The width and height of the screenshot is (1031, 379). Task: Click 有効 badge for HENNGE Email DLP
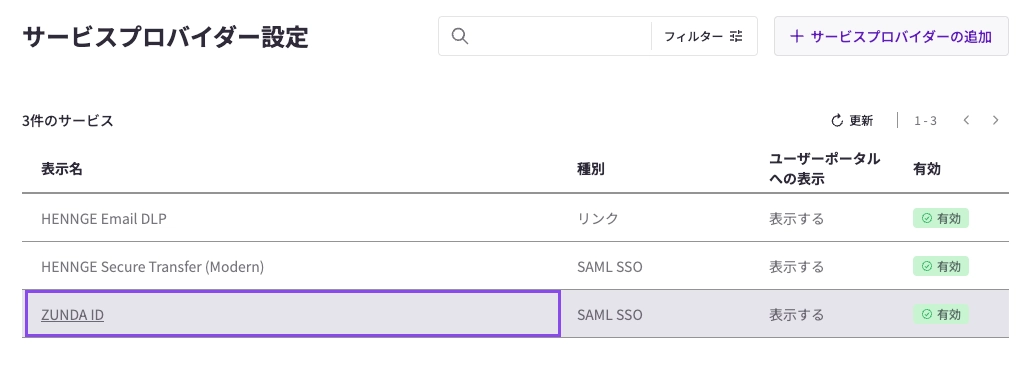click(x=941, y=218)
